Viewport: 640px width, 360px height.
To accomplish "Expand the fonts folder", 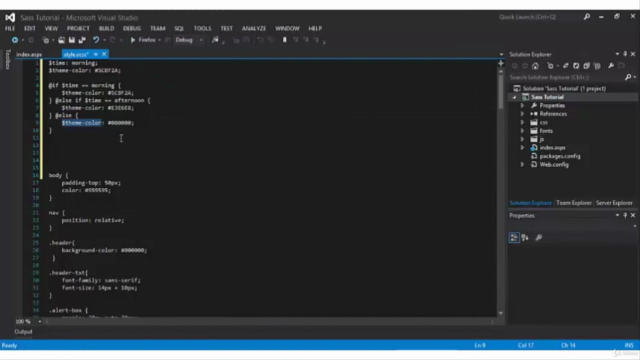I will pos(522,131).
